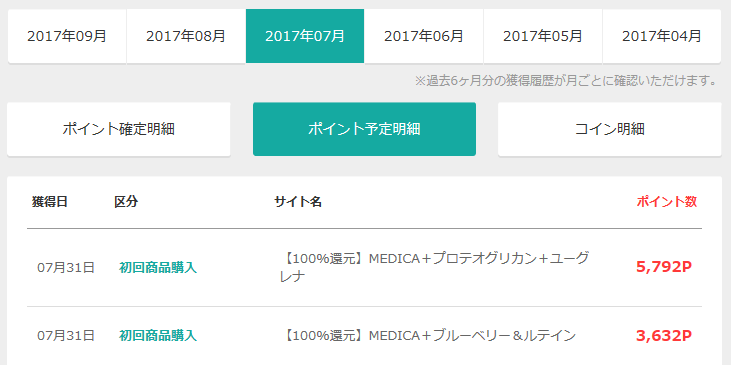The image size is (731, 365).
Task: View the 2017年05月 history tab
Action: pos(543,36)
